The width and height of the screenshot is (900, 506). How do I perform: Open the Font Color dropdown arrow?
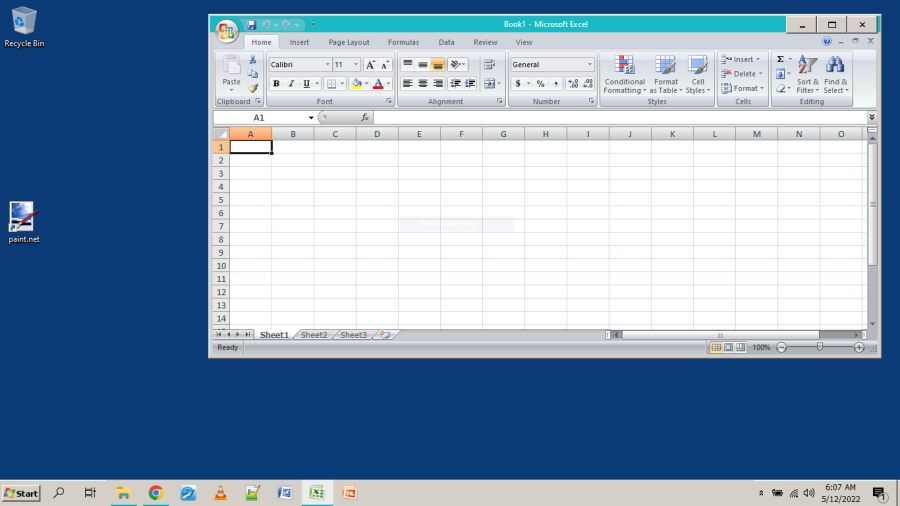pos(389,84)
